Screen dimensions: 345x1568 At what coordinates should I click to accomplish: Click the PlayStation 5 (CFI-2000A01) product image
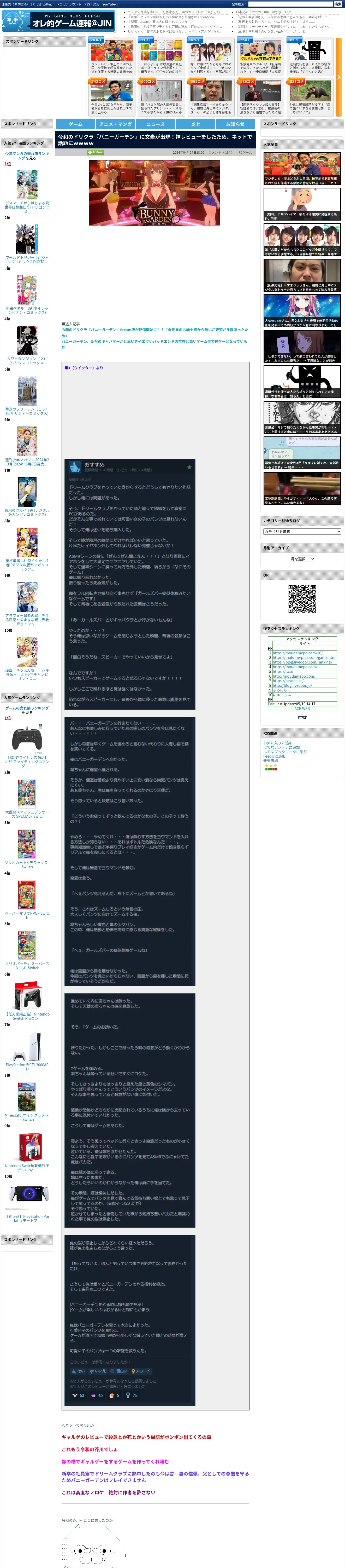pos(27,1046)
